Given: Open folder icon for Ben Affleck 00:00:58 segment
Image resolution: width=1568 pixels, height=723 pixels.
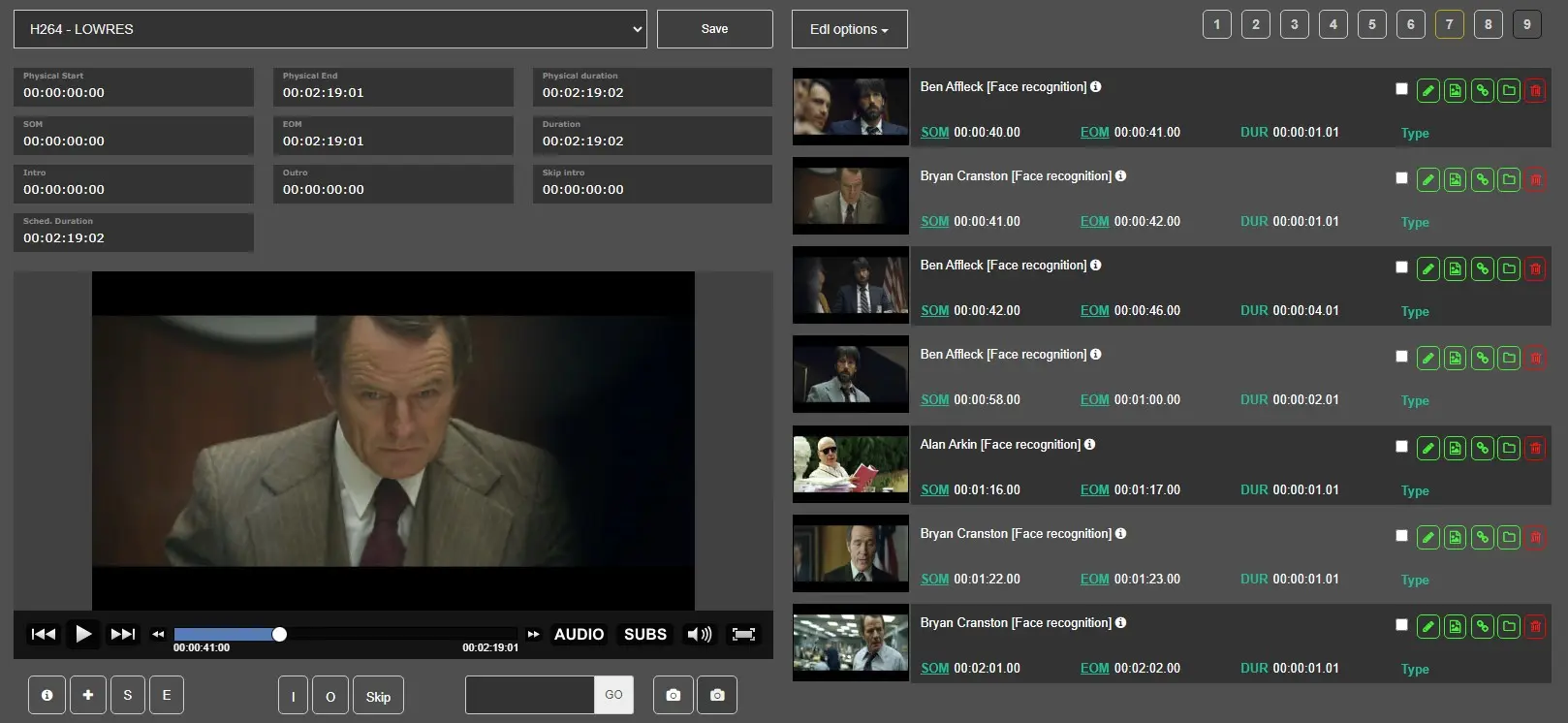Looking at the screenshot, I should click(x=1509, y=359).
